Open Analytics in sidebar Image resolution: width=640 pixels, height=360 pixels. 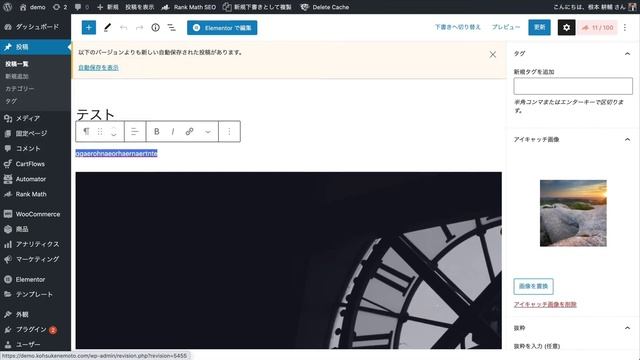(36, 244)
